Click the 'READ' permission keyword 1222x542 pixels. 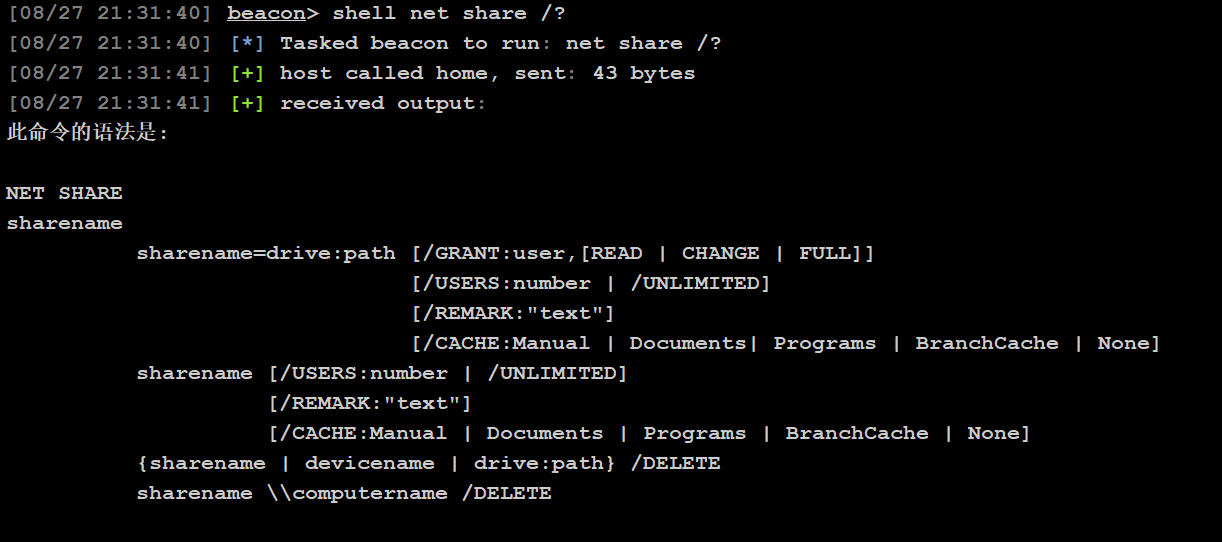617,253
